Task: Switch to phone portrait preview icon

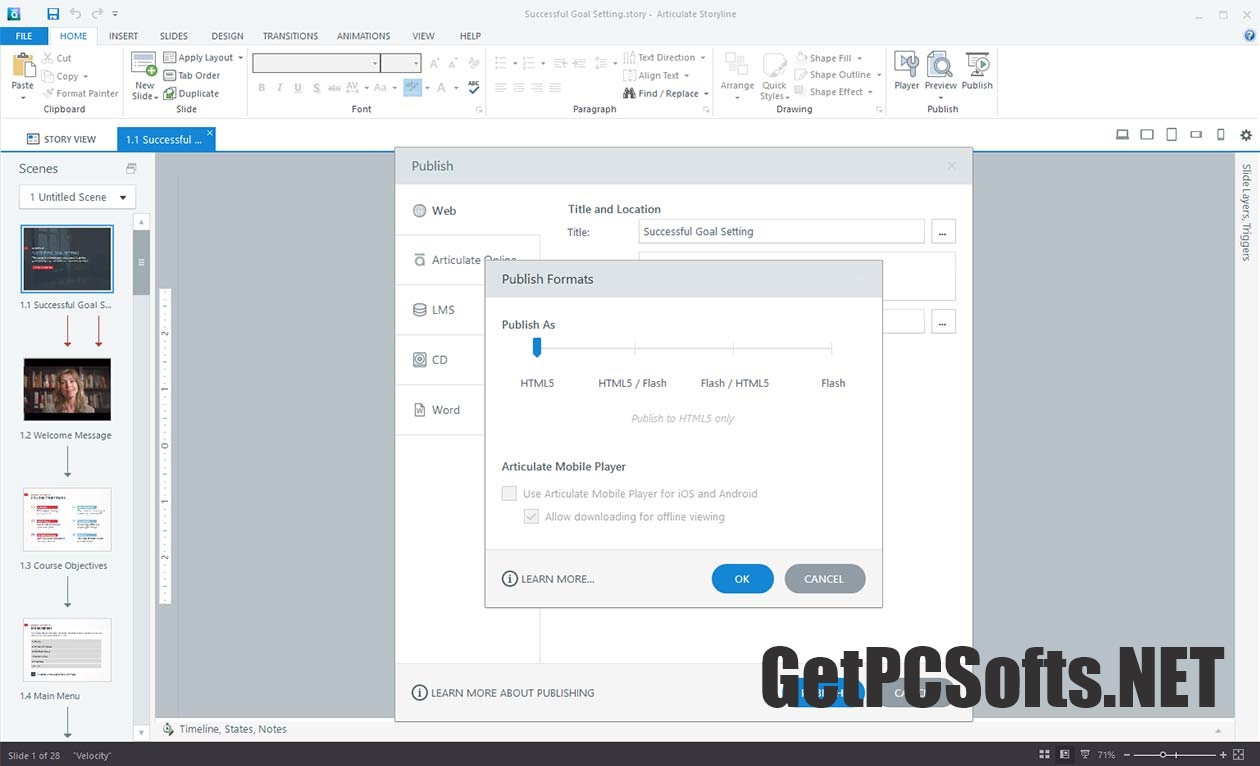Action: (1220, 135)
